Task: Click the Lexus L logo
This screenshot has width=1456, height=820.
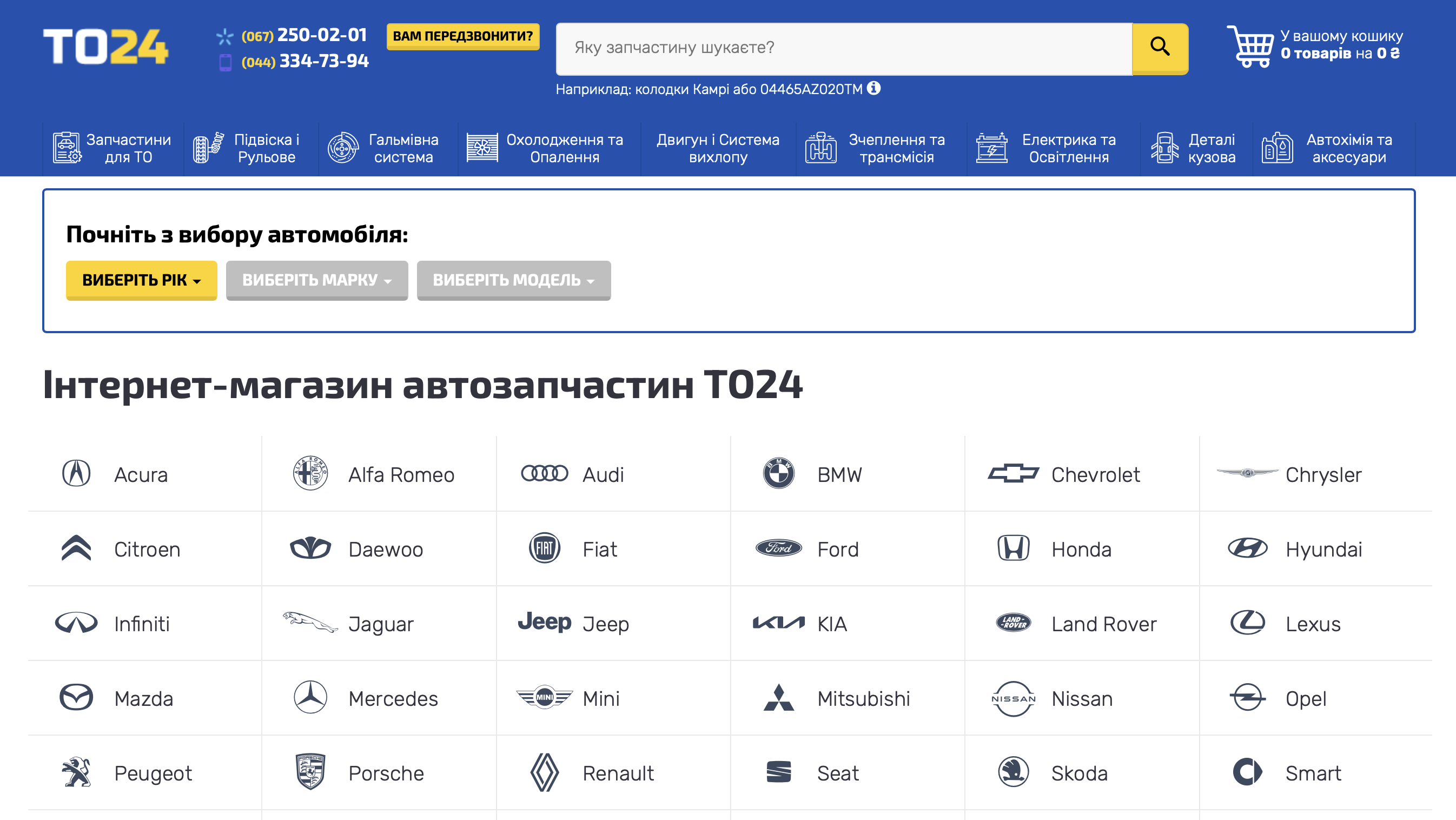Action: click(1247, 623)
